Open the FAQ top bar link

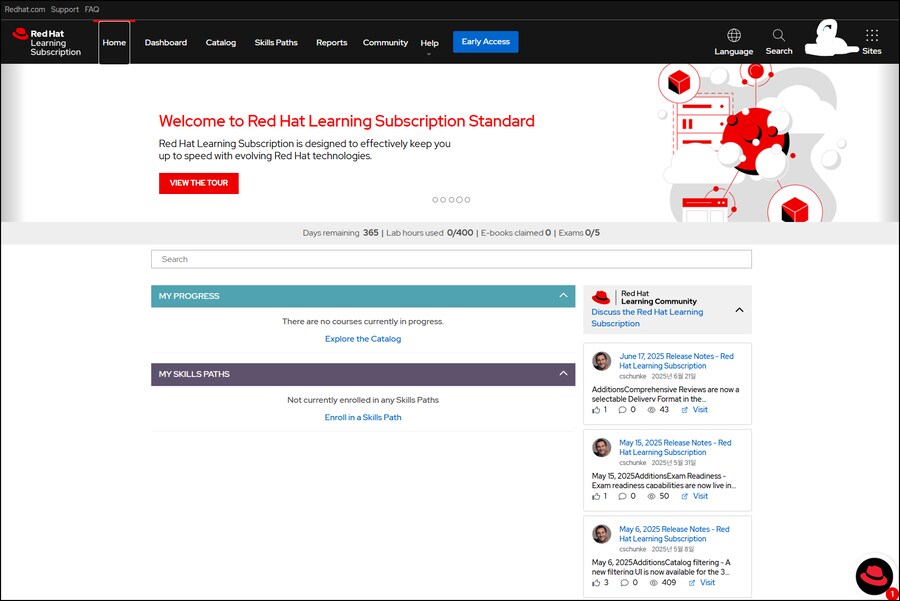point(92,9)
